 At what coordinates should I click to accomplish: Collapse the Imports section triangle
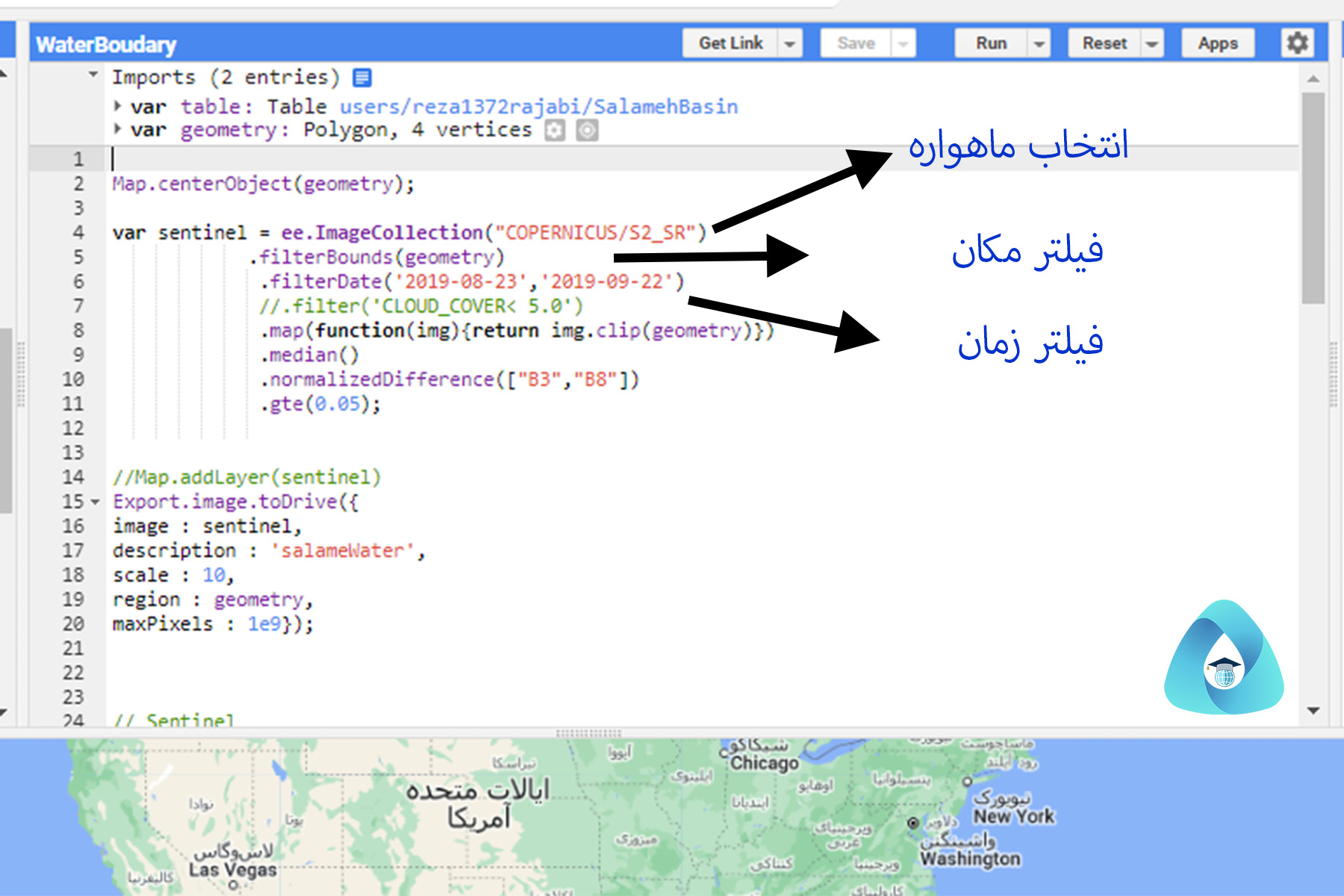[x=93, y=73]
